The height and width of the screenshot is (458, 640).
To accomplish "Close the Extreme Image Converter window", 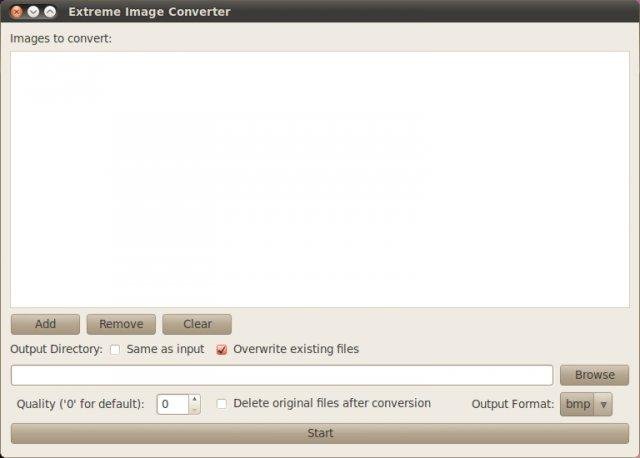I will (17, 12).
